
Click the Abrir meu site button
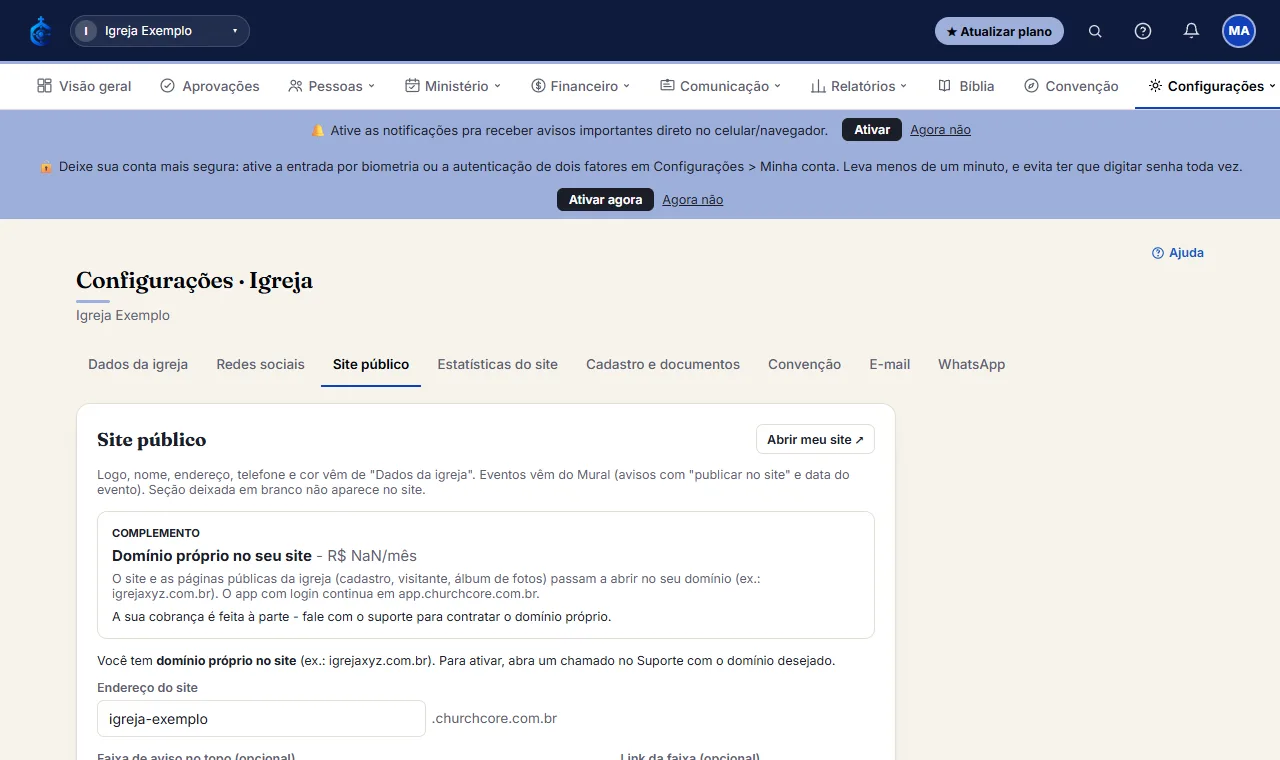click(815, 439)
